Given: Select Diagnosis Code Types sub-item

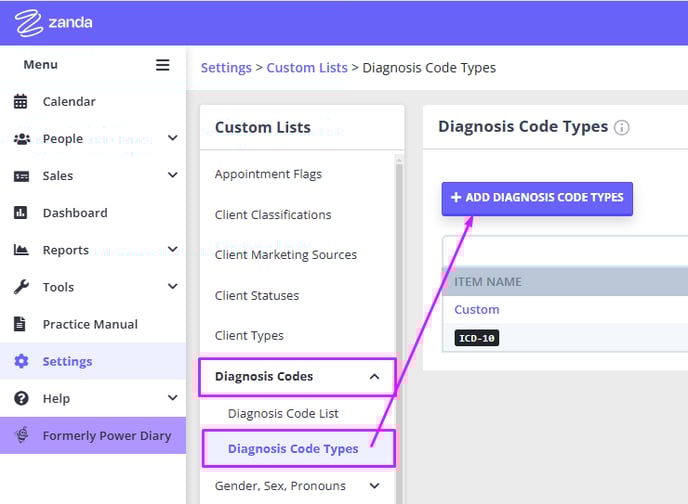Looking at the screenshot, I should click(298, 449).
